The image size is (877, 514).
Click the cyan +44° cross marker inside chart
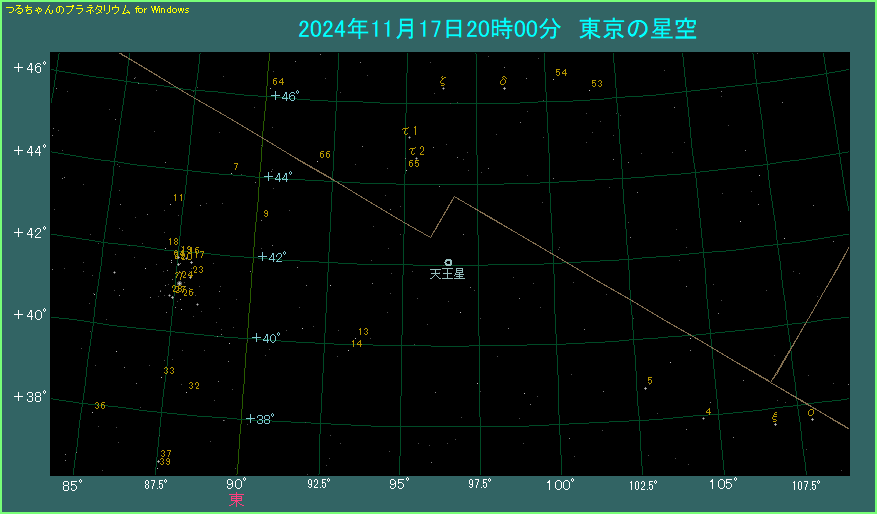[268, 177]
